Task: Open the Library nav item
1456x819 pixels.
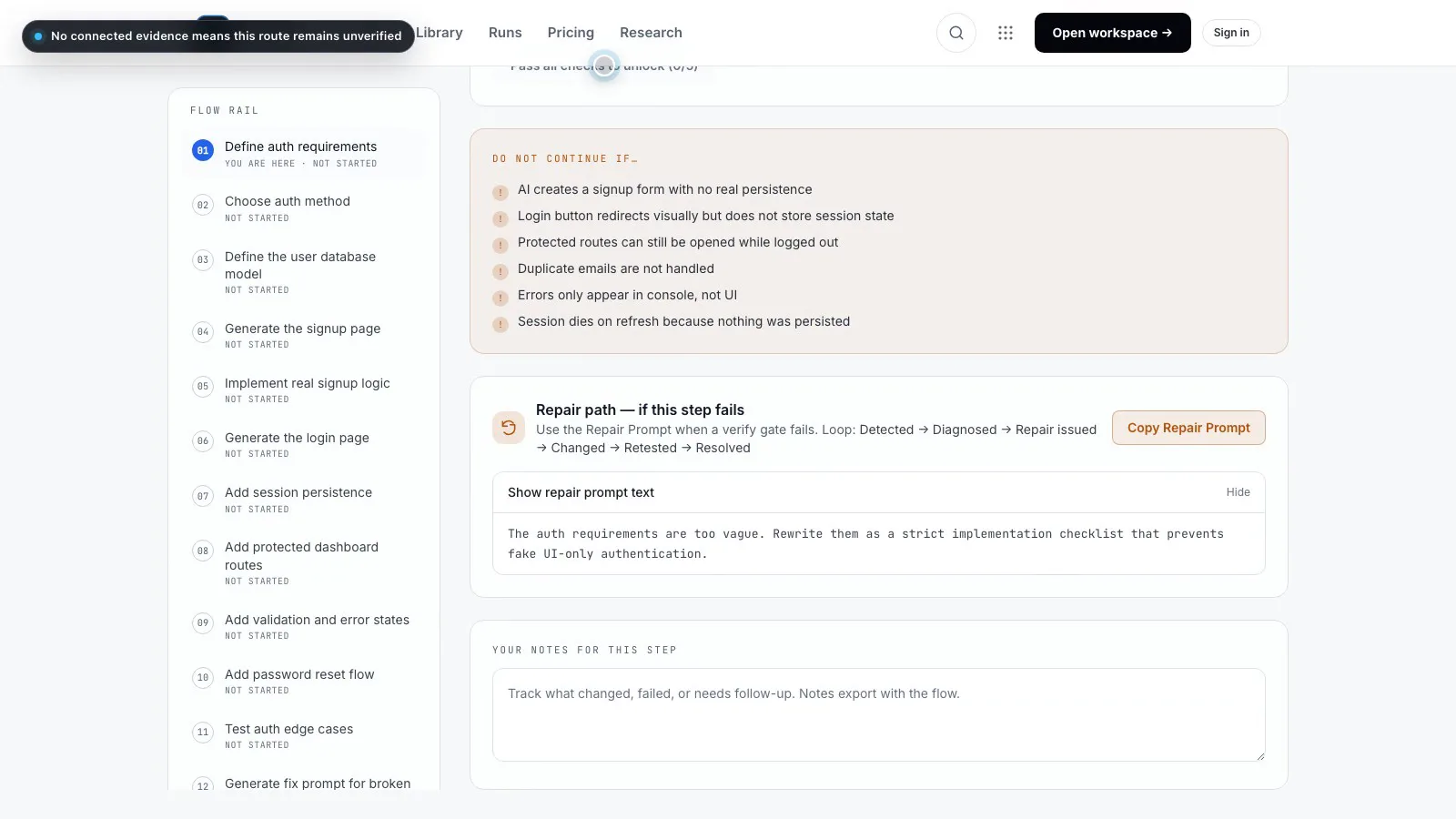Action: point(440,33)
